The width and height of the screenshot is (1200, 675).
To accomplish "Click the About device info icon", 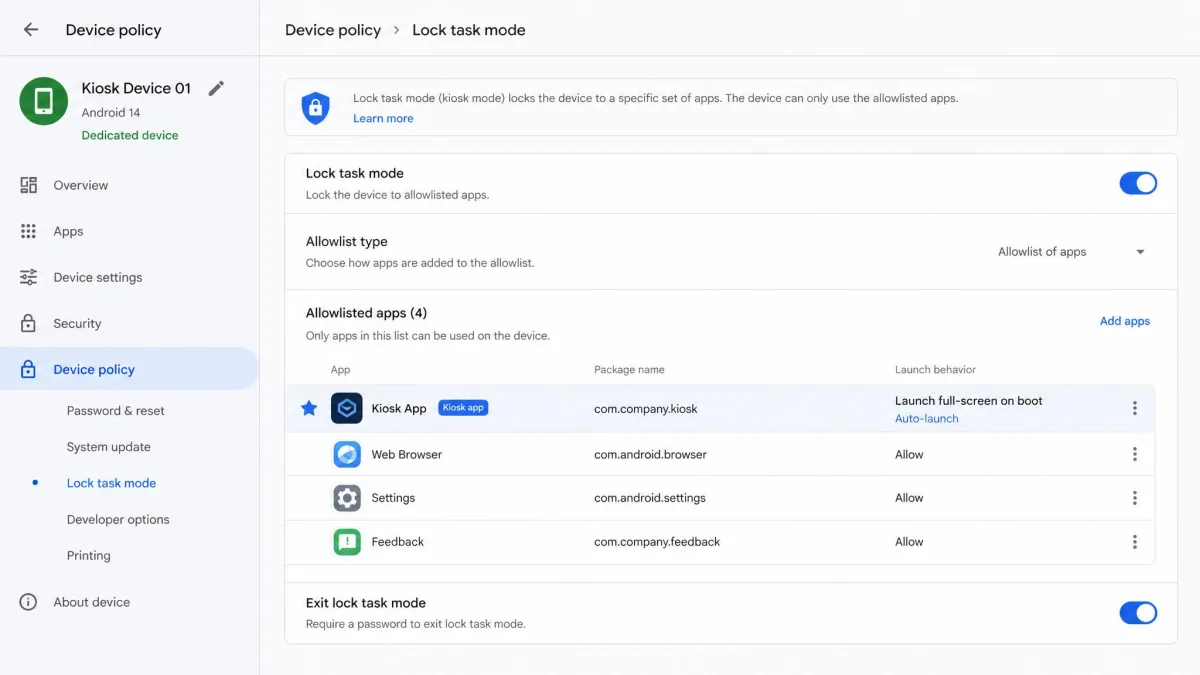I will pos(29,602).
